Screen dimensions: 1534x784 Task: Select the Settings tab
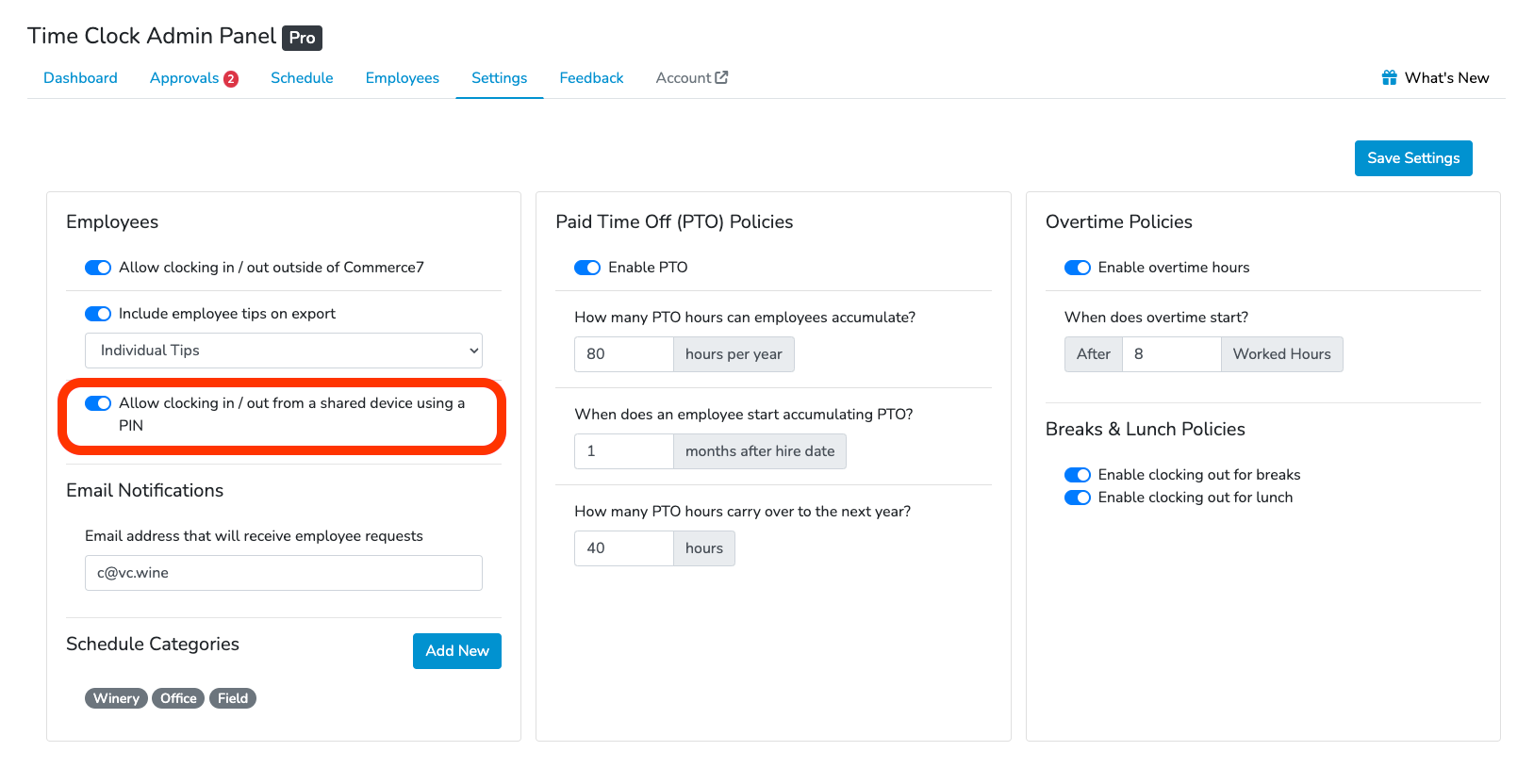(499, 78)
